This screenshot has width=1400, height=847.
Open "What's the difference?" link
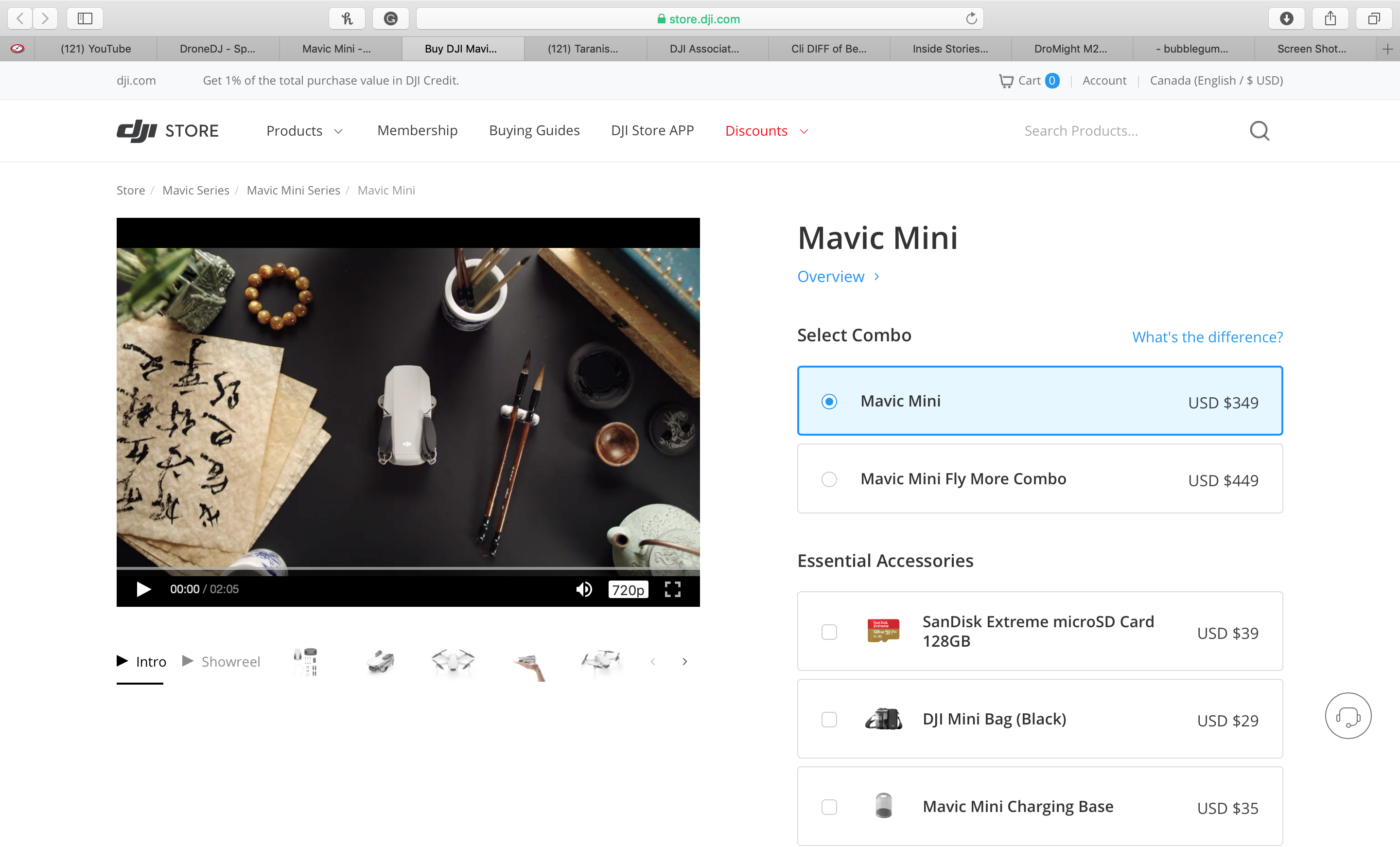click(x=1207, y=336)
